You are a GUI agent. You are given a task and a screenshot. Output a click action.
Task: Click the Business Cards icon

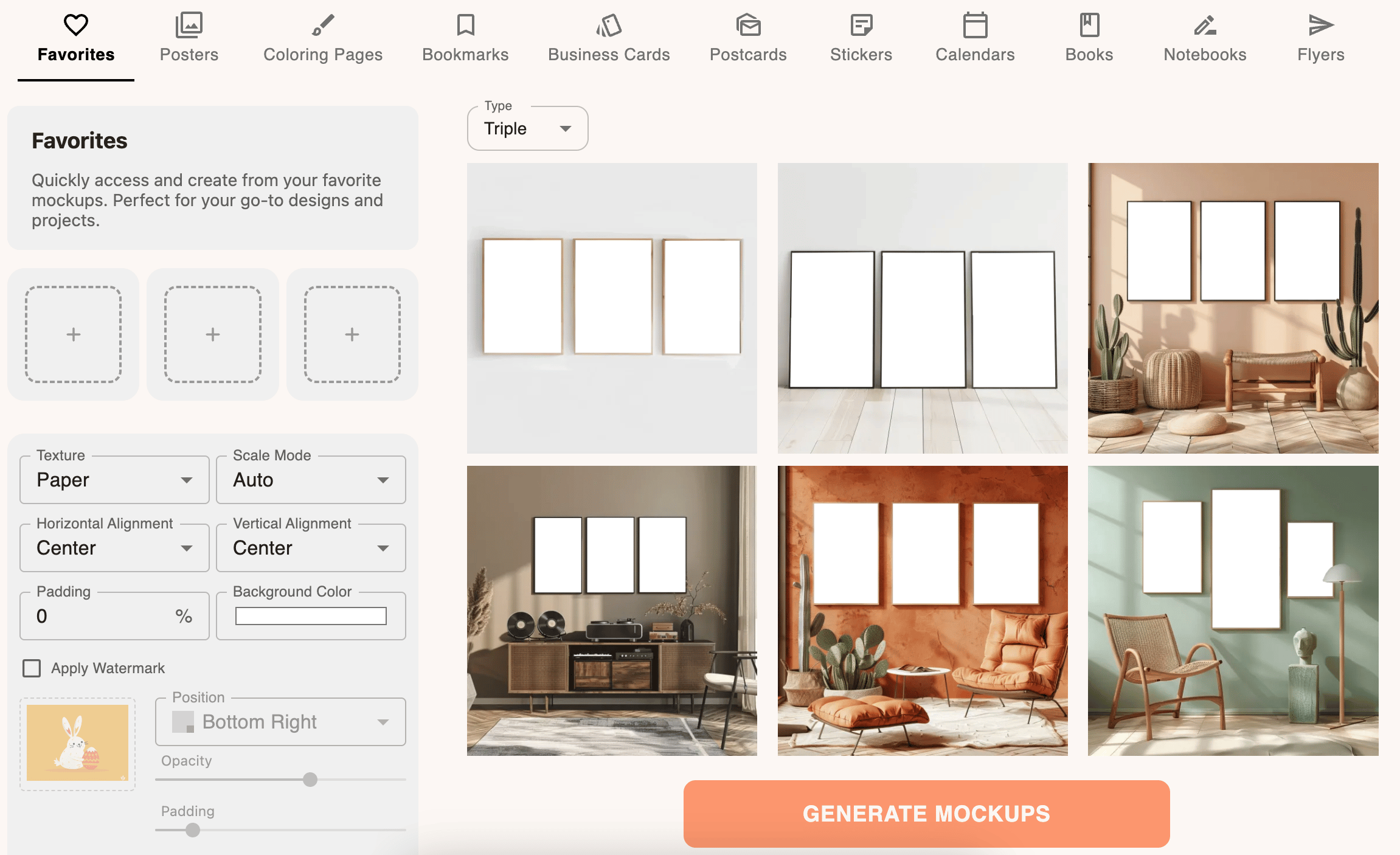(609, 25)
